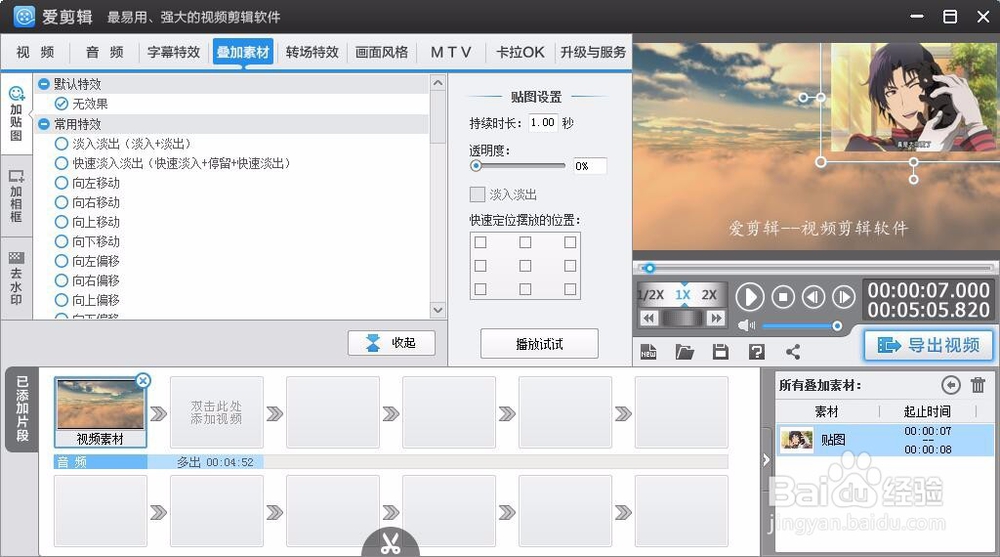The width and height of the screenshot is (1000, 557).
Task: Click the rewind double-arrow button
Action: [x=649, y=318]
